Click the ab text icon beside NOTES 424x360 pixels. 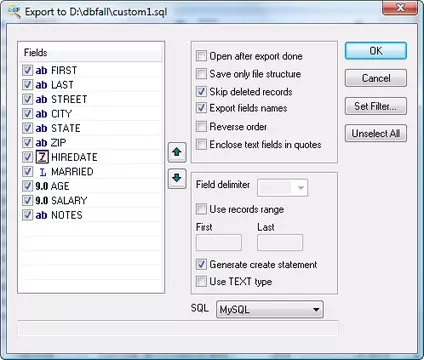[41, 215]
